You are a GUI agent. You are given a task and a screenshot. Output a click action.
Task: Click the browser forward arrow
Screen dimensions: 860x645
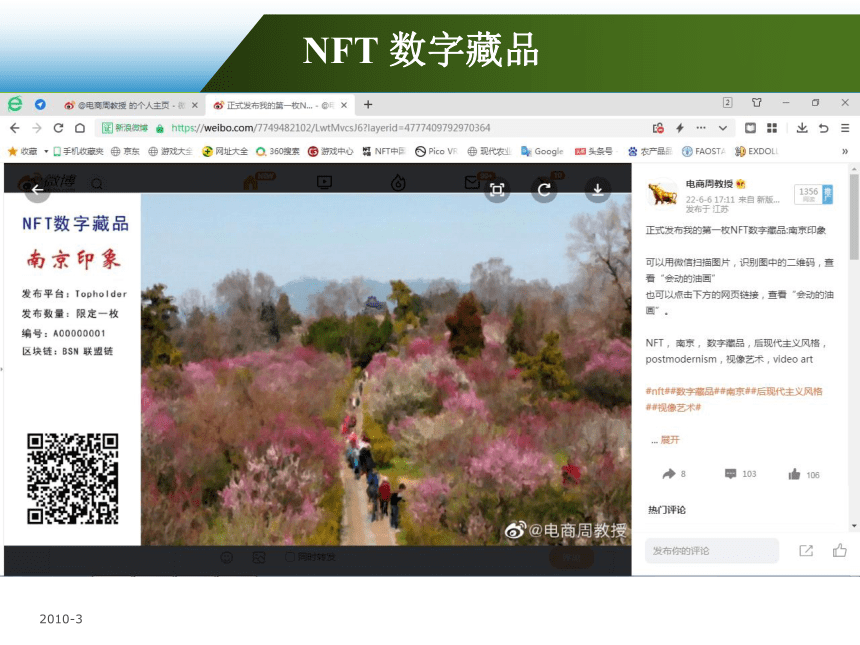[x=37, y=128]
